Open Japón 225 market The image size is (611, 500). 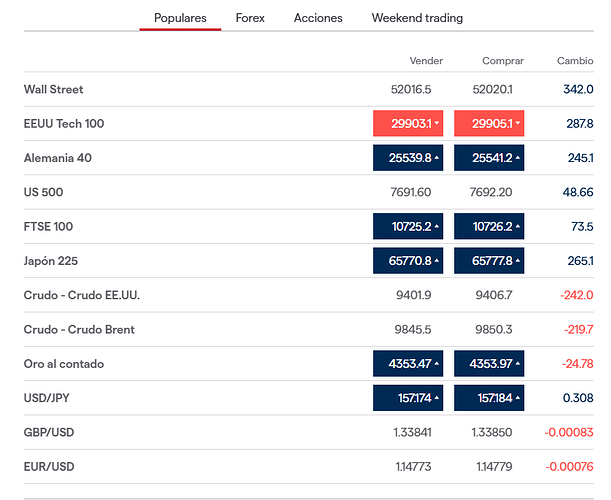point(51,261)
